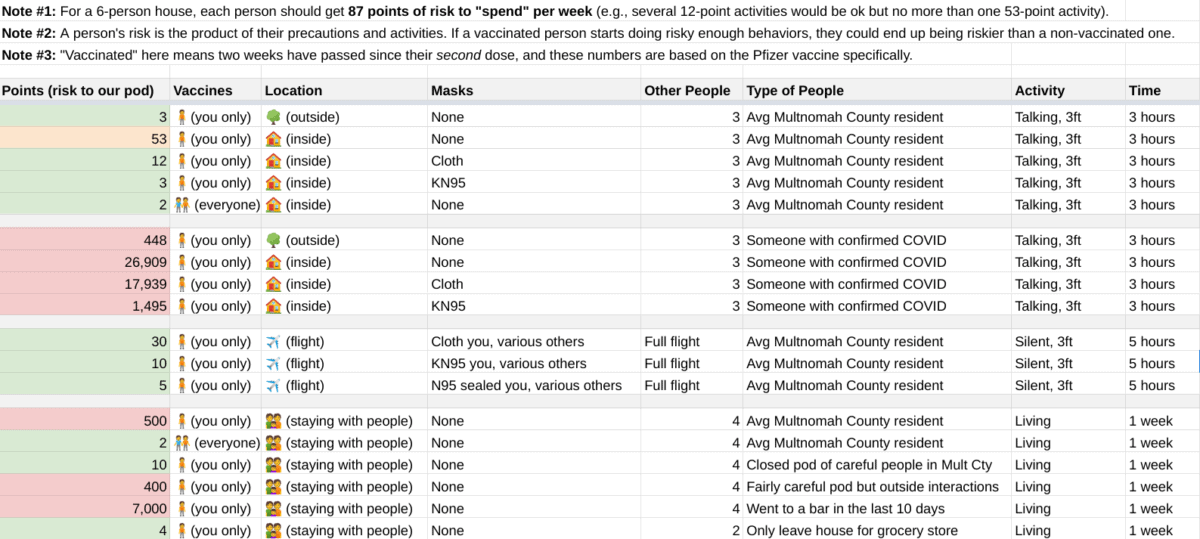1200x539 pixels.
Task: Click the house icon in the 17,939 row
Action: [273, 284]
